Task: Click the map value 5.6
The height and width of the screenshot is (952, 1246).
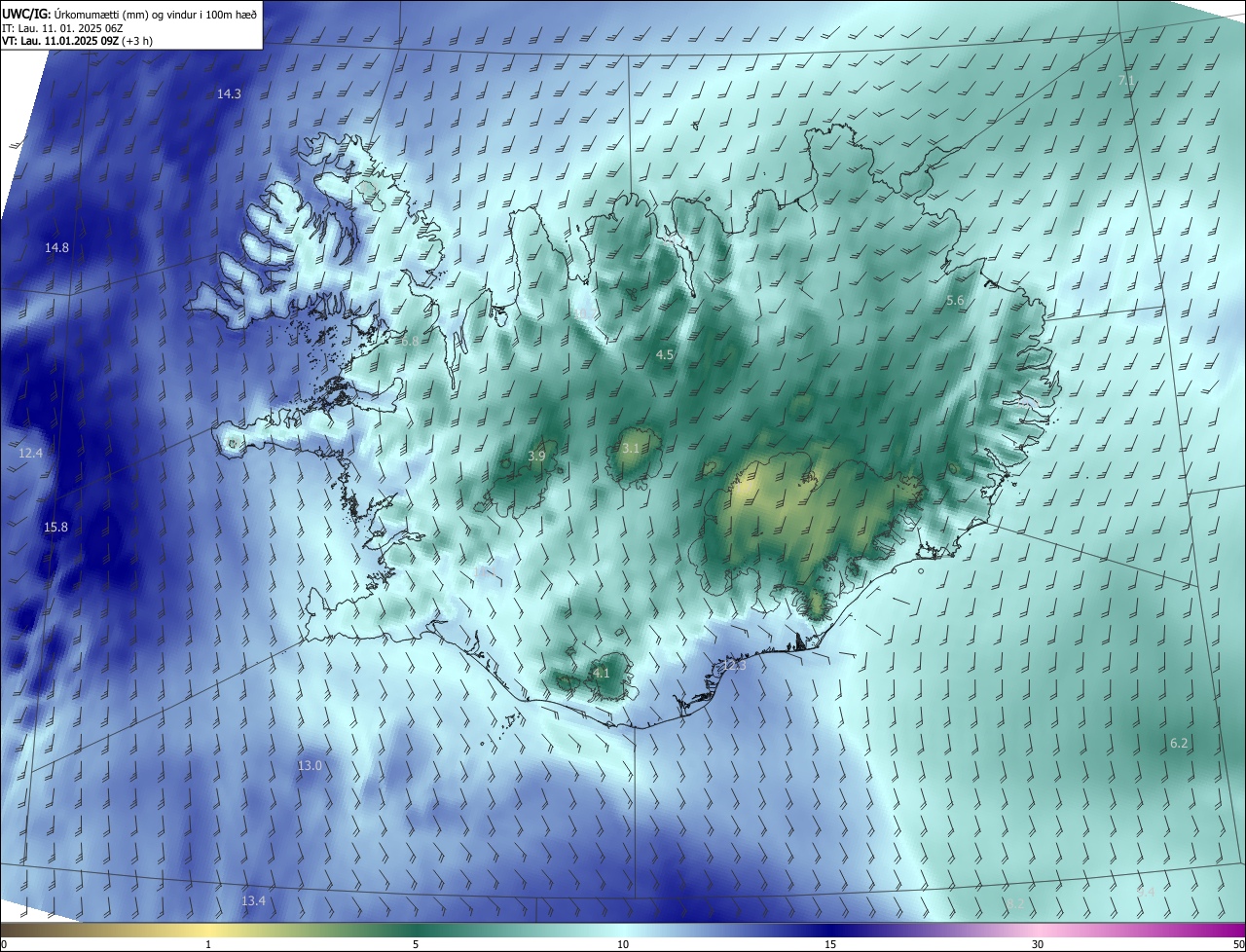Action: (x=955, y=302)
